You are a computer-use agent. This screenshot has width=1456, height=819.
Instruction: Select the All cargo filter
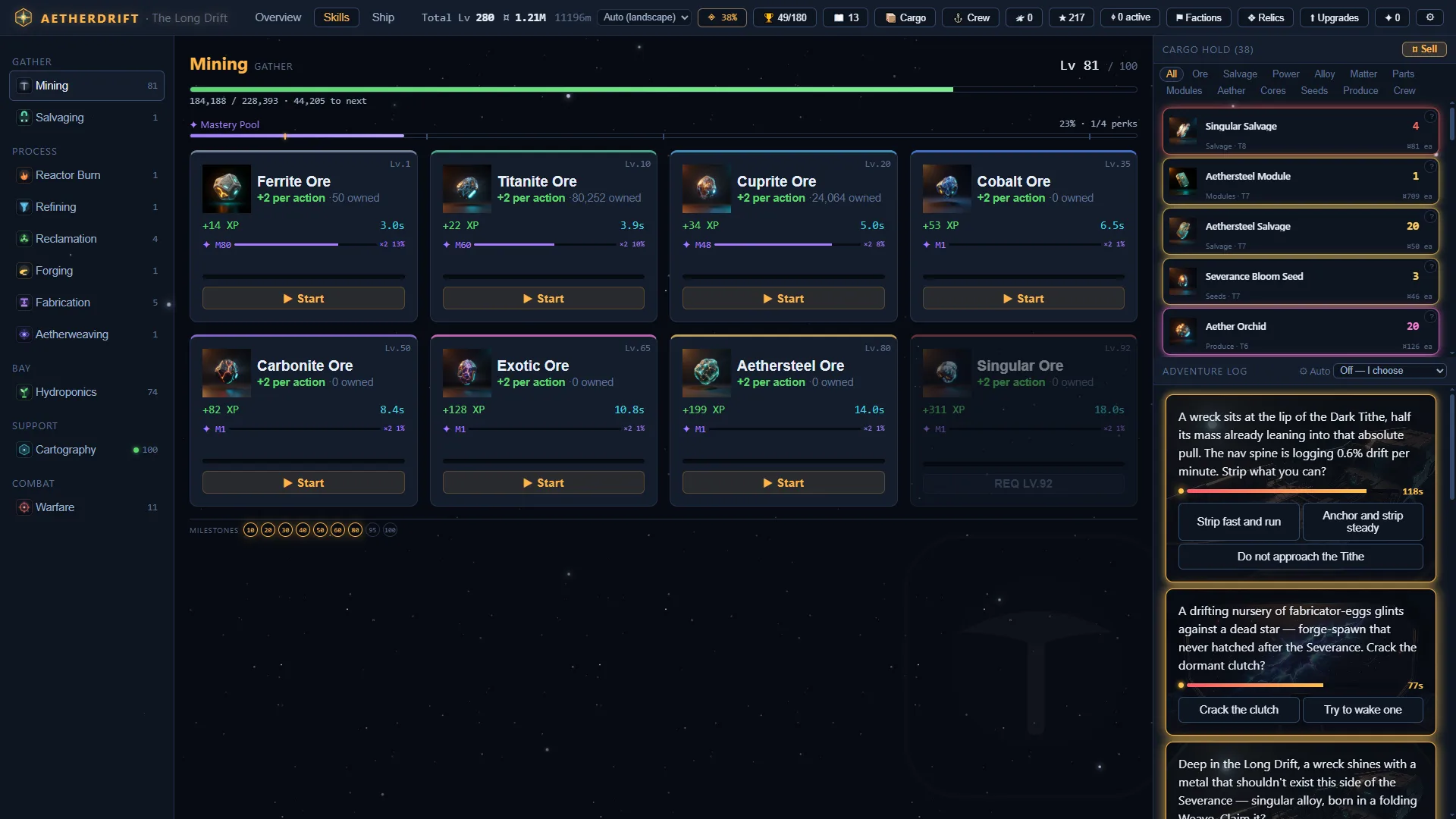point(1172,74)
